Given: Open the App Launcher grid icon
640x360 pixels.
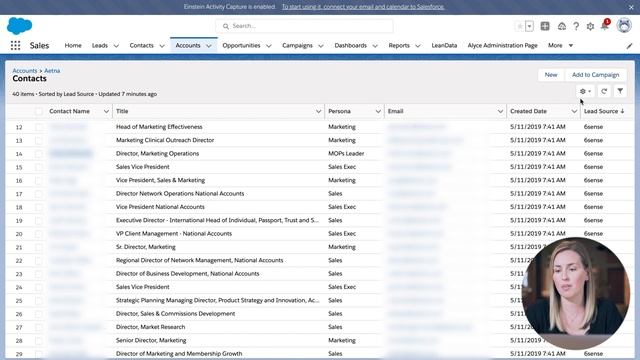Looking at the screenshot, I should point(16,45).
